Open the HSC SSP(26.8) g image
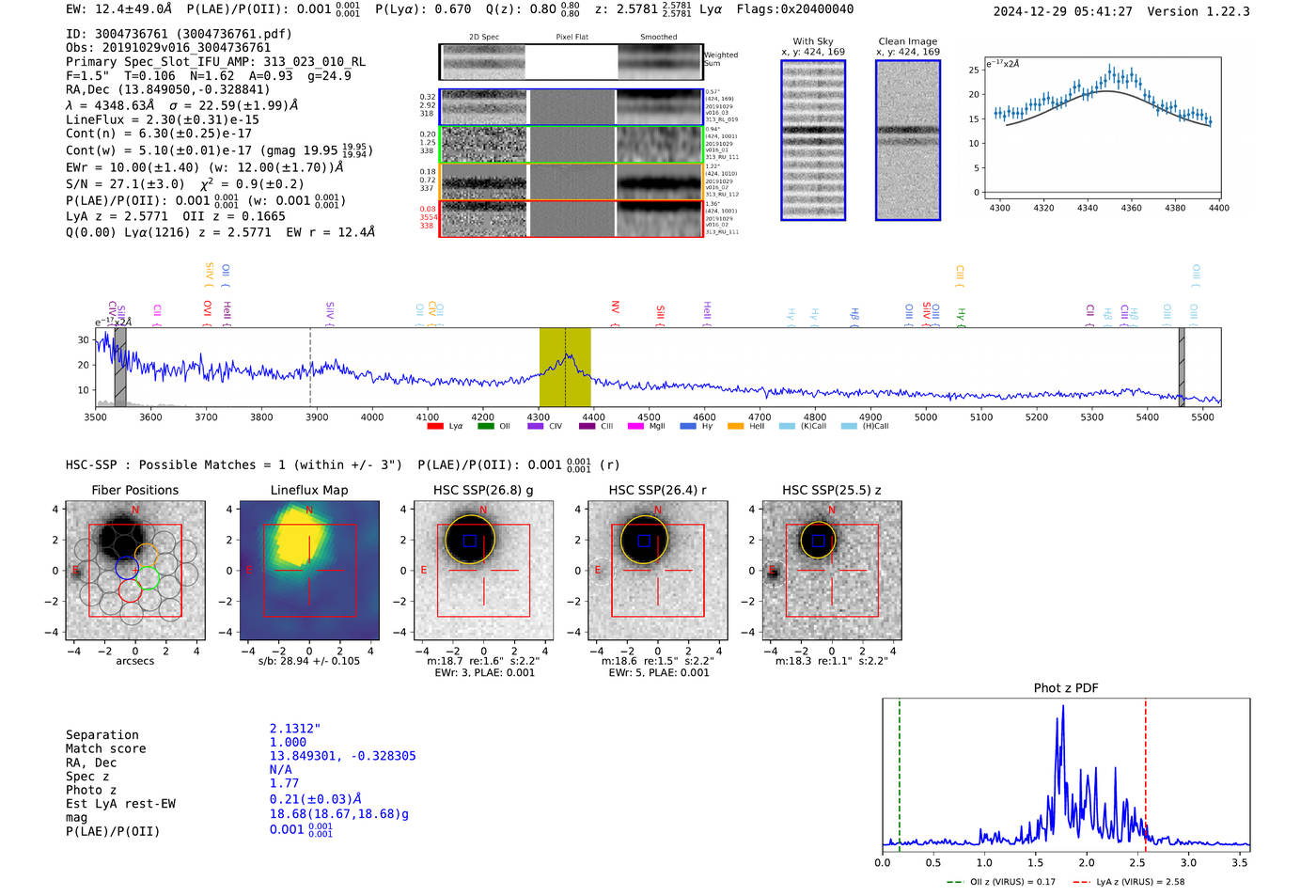Image resolution: width=1316 pixels, height=896 pixels. (x=483, y=571)
